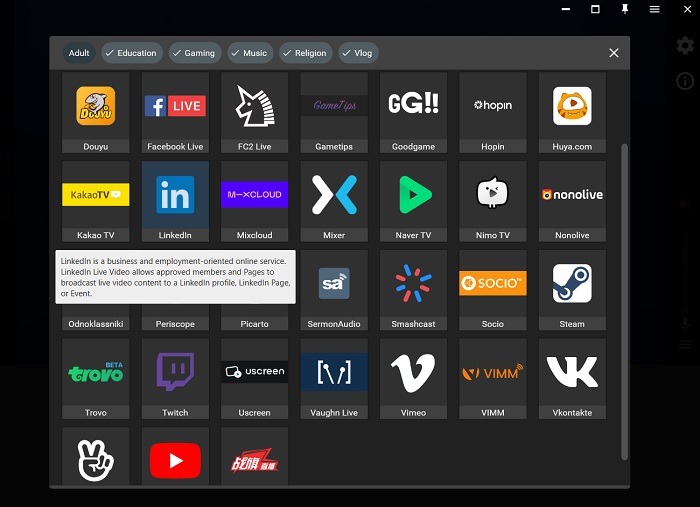700x507 pixels.
Task: Select the Mixer tile
Action: click(334, 201)
